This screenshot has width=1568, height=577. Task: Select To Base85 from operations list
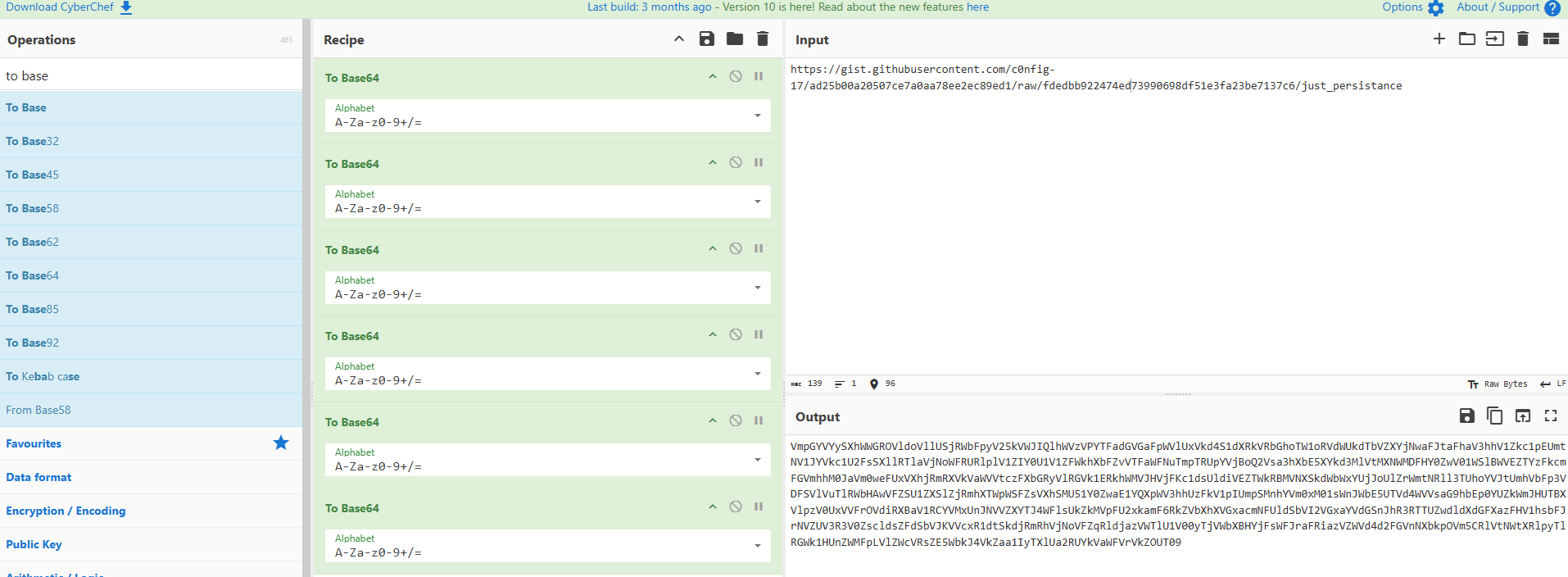point(33,309)
